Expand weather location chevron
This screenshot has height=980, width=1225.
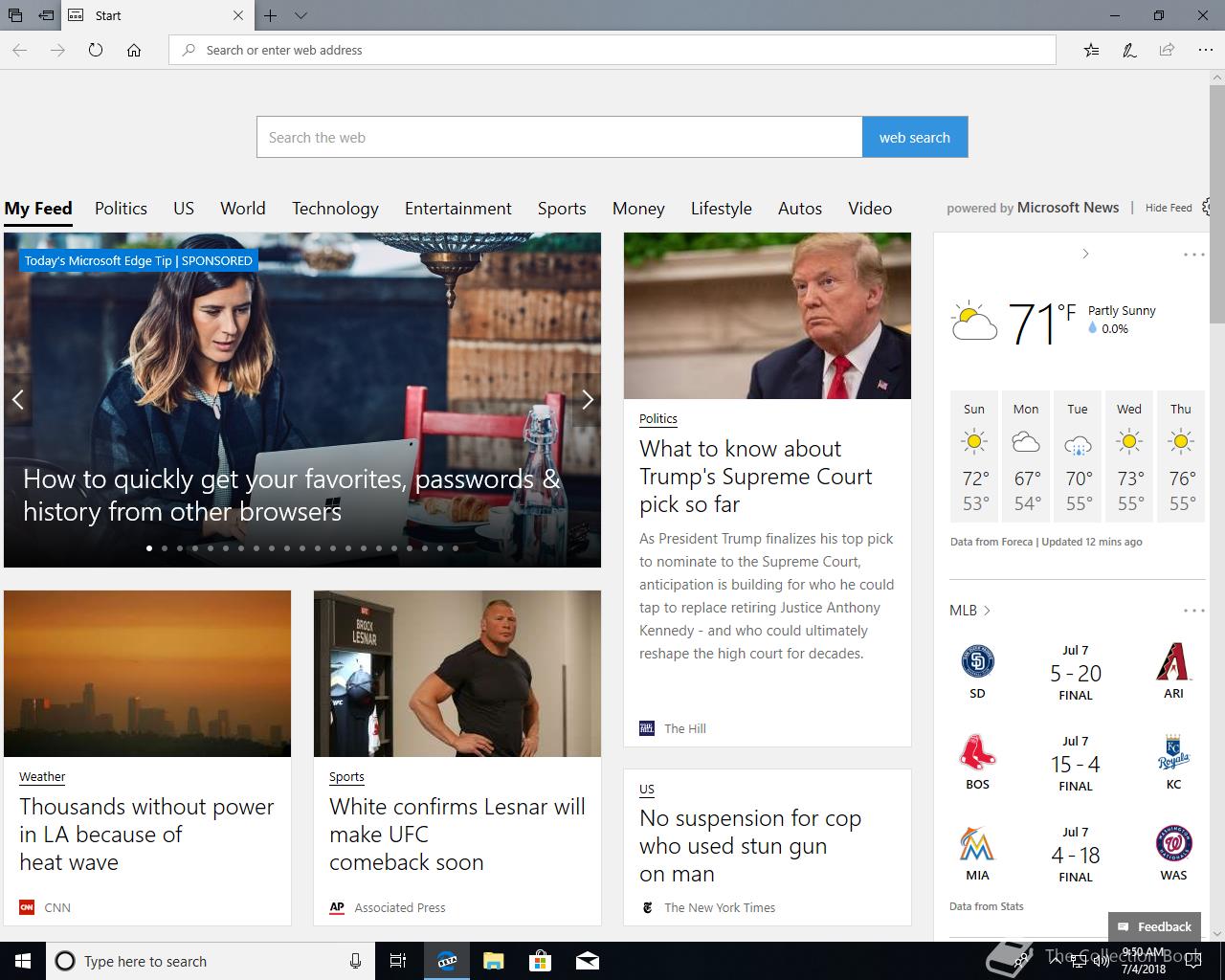click(x=1085, y=254)
